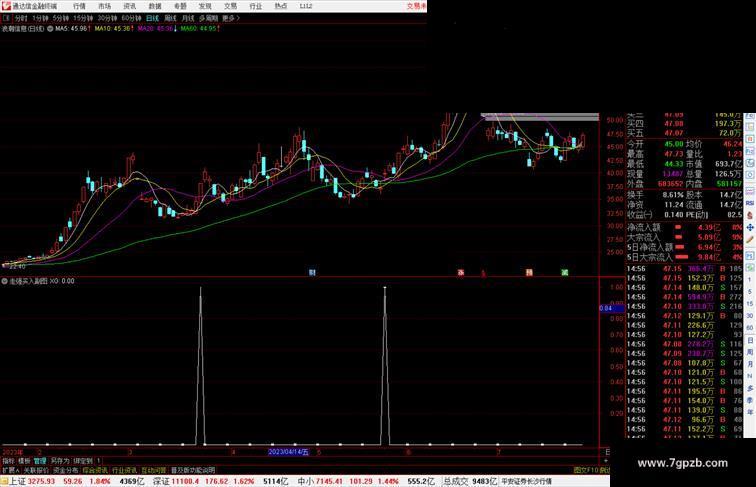Screen dimensions: 756x487
Task: Click the 净流入额 row in quote panel
Action: click(685, 227)
